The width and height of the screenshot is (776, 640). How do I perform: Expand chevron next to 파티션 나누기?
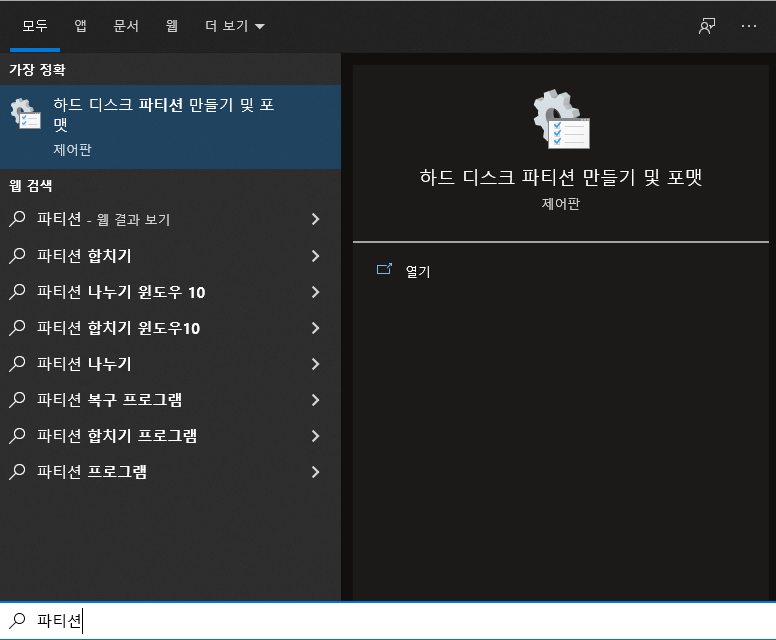[315, 364]
